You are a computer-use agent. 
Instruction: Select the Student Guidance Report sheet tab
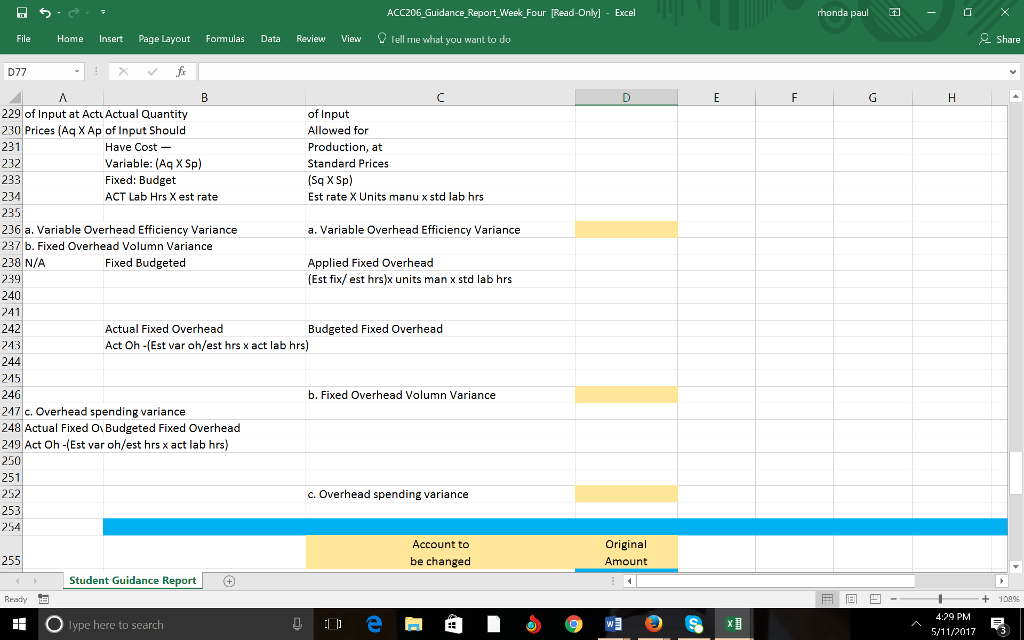pos(132,580)
